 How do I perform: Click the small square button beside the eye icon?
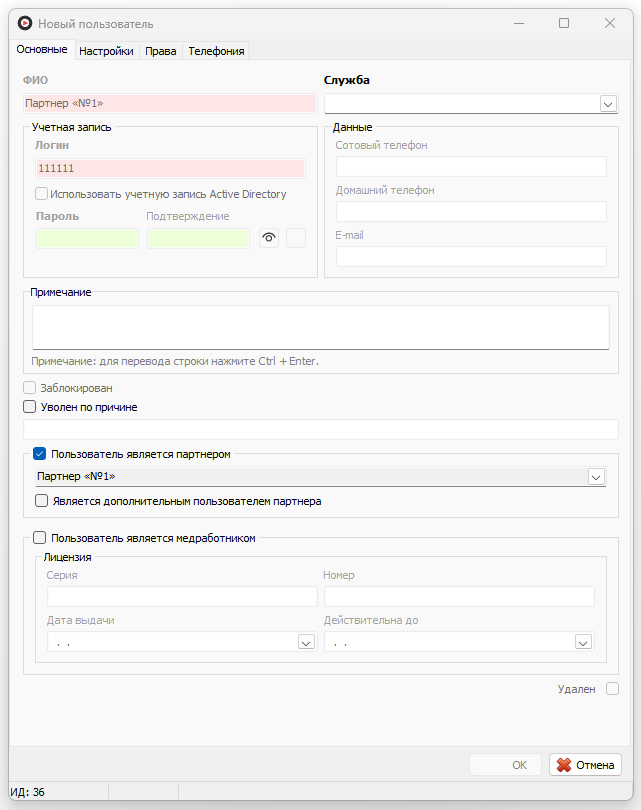click(x=296, y=238)
